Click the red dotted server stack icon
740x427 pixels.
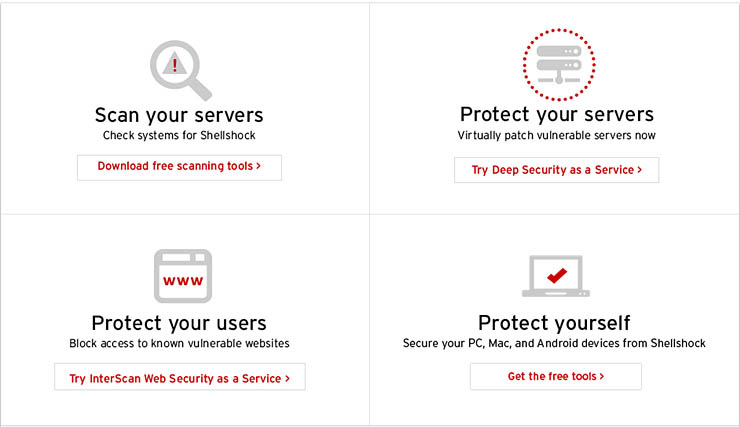[x=558, y=65]
